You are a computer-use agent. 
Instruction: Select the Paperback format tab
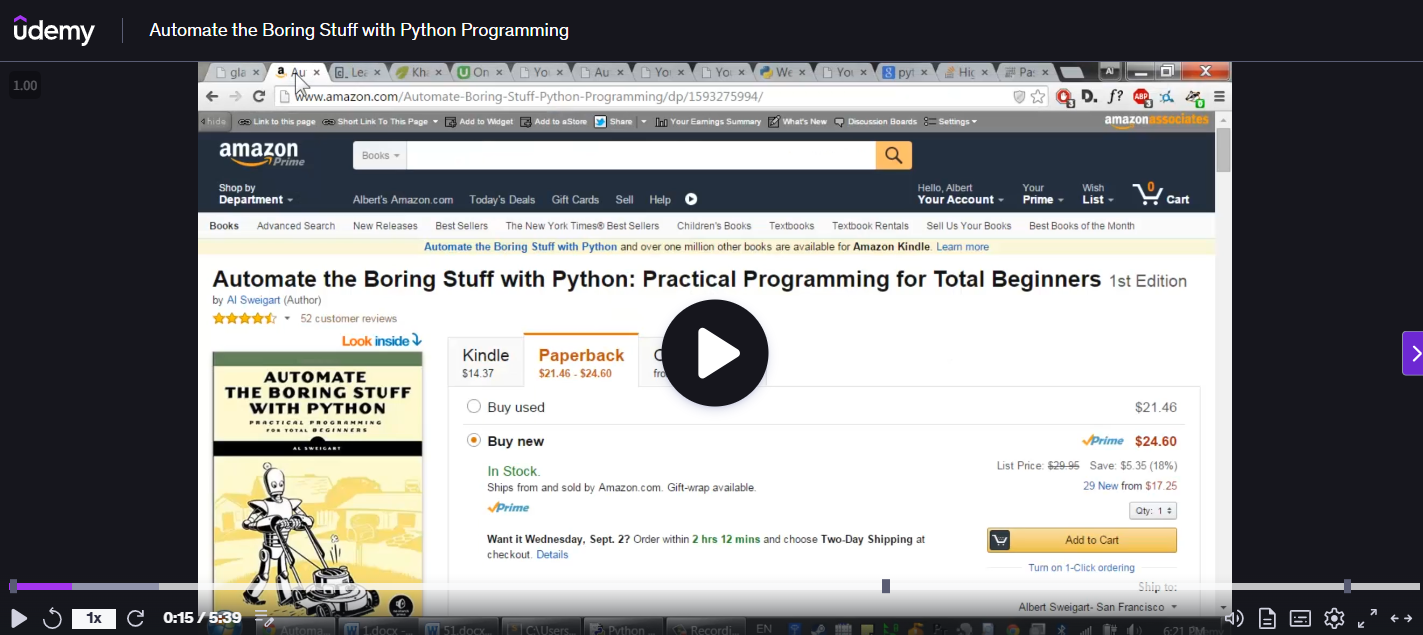coord(581,362)
